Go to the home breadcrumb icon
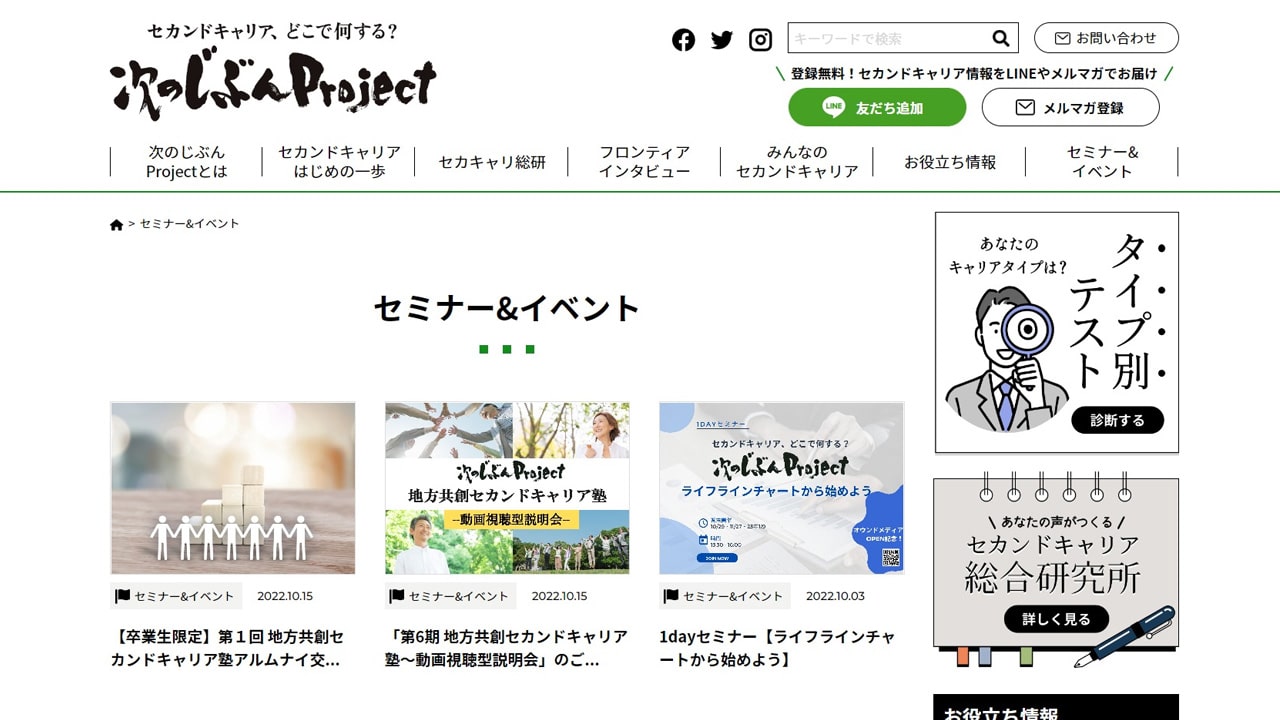1280x720 pixels. 117,224
